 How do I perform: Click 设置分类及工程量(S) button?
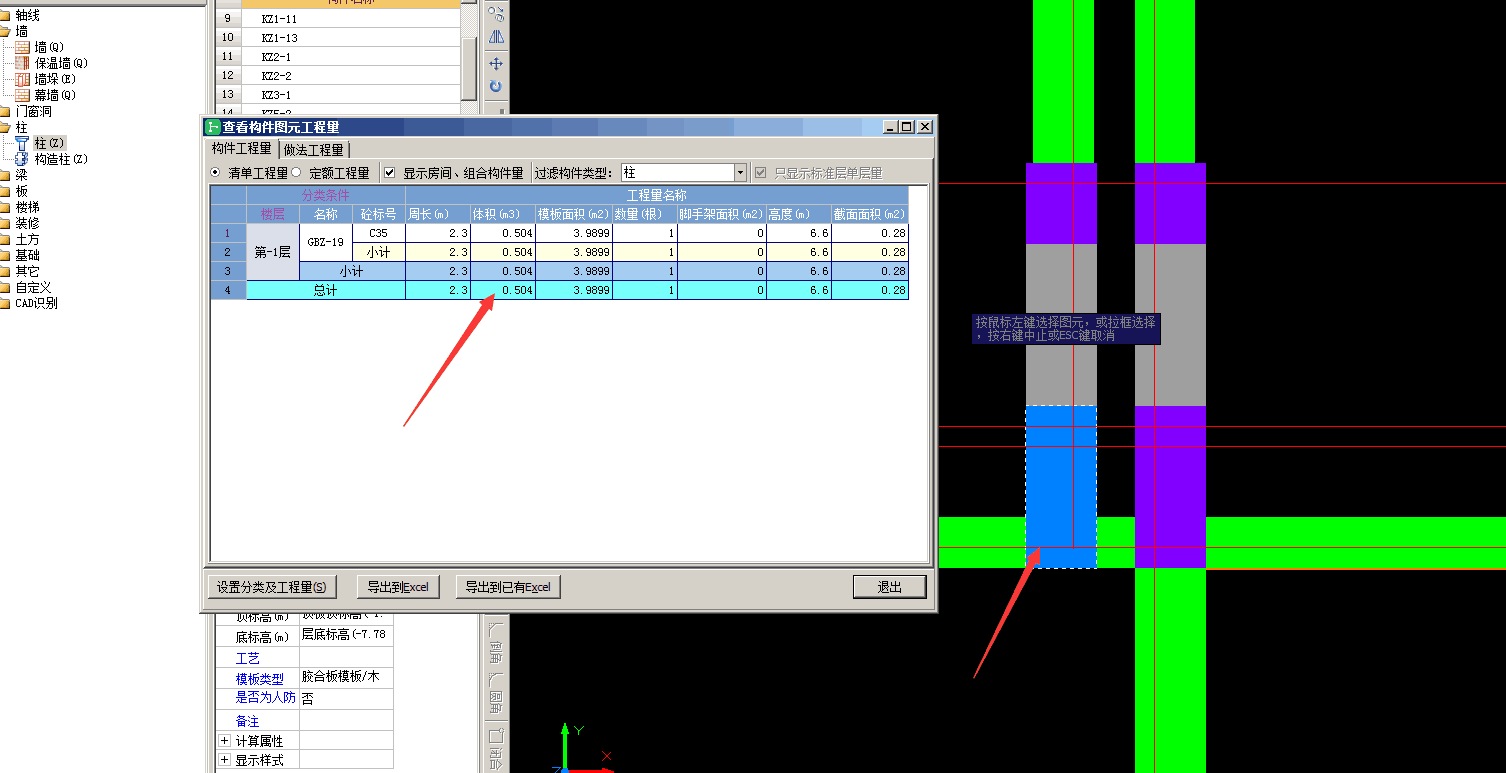(271, 587)
